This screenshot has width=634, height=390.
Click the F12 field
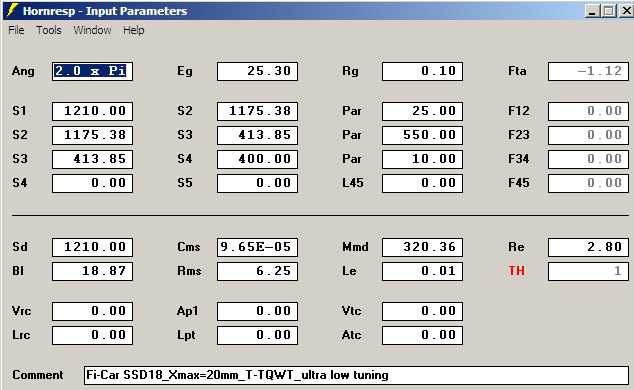pyautogui.click(x=588, y=111)
